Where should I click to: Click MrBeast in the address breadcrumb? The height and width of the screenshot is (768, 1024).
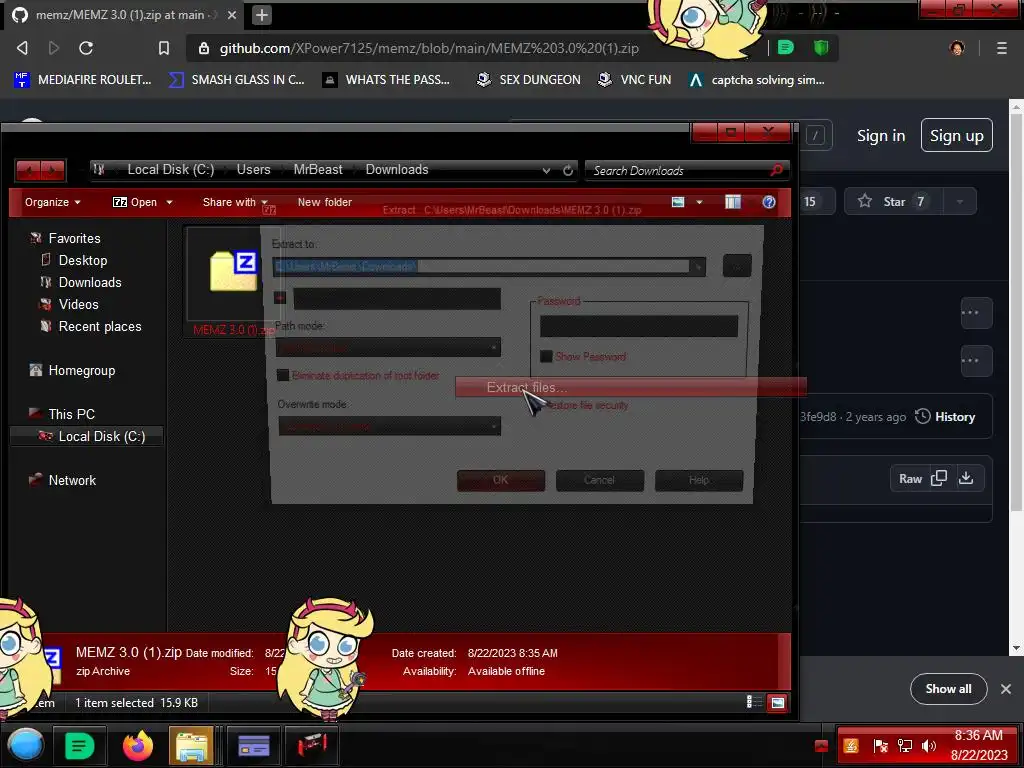[318, 170]
